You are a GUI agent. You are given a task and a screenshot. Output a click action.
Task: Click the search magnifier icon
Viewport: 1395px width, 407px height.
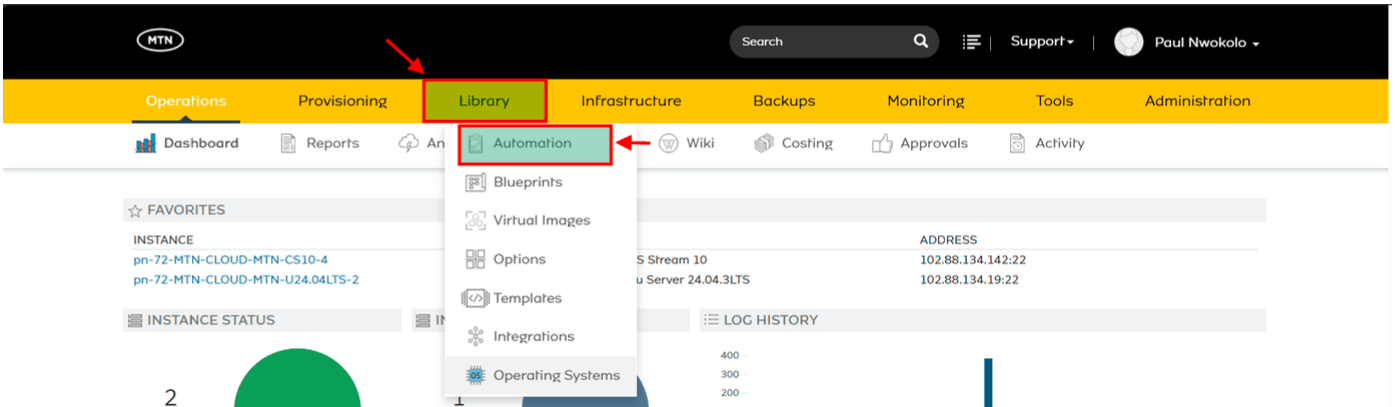pyautogui.click(x=920, y=41)
